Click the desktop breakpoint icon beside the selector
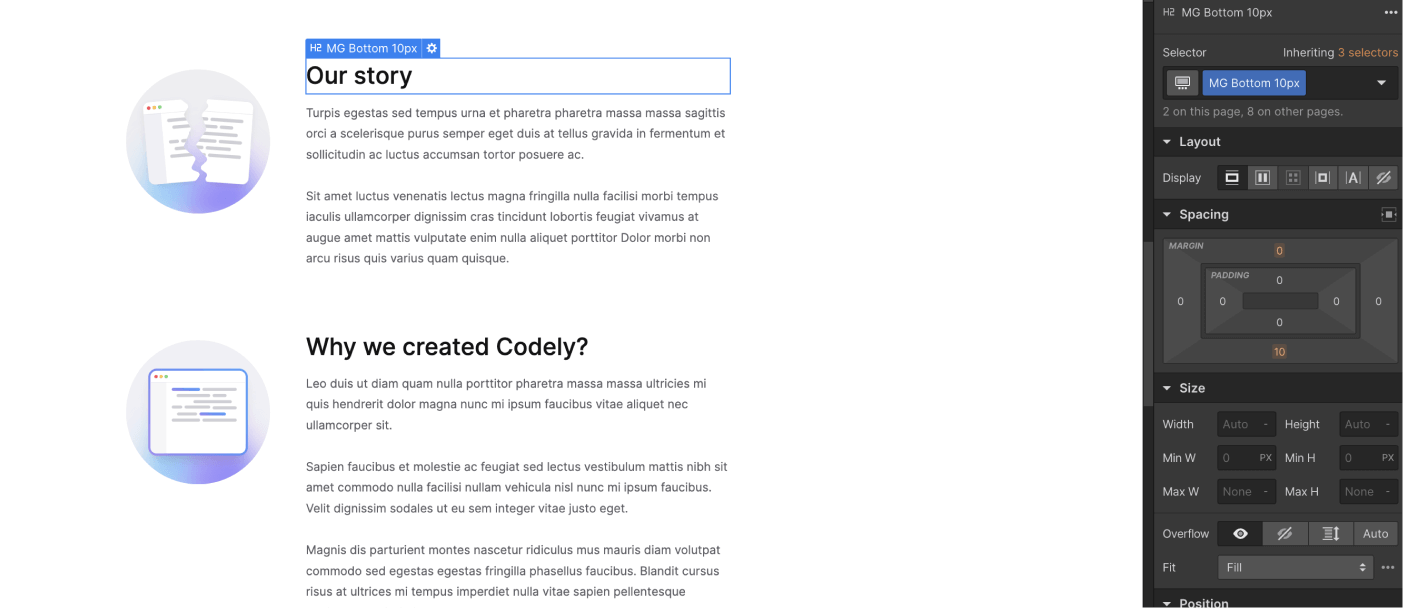Viewport: 1403px width, 608px height. (x=1182, y=82)
